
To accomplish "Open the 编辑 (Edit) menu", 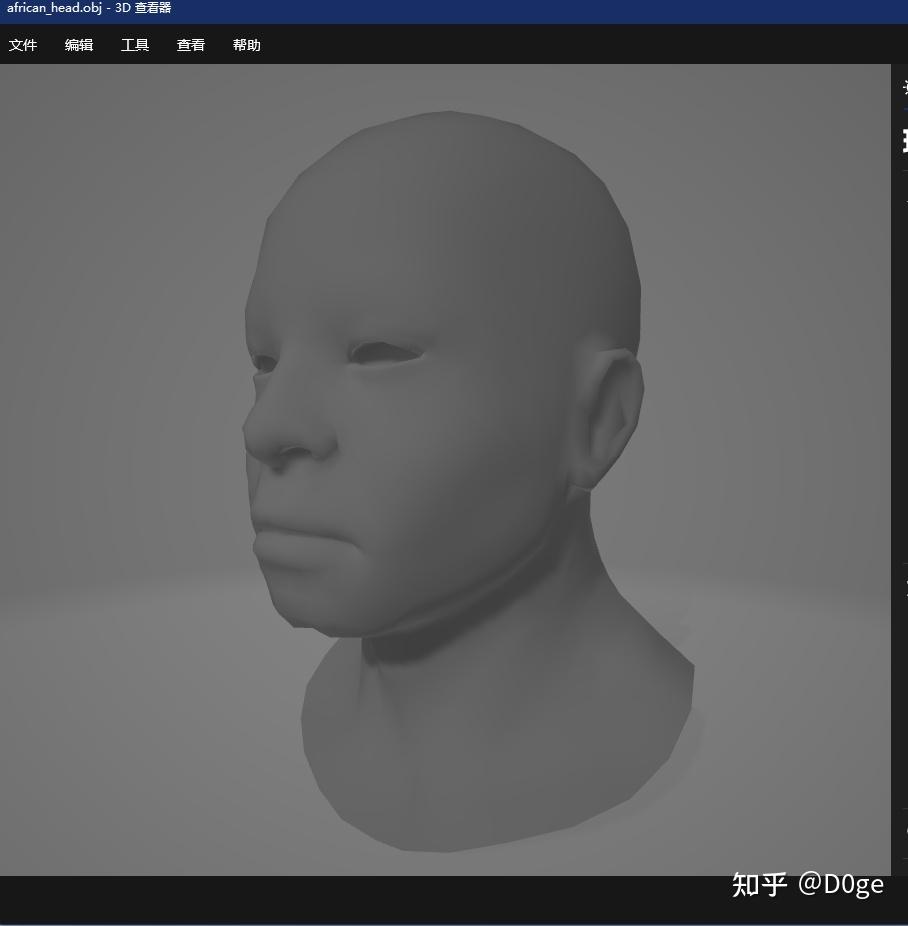I will (79, 45).
